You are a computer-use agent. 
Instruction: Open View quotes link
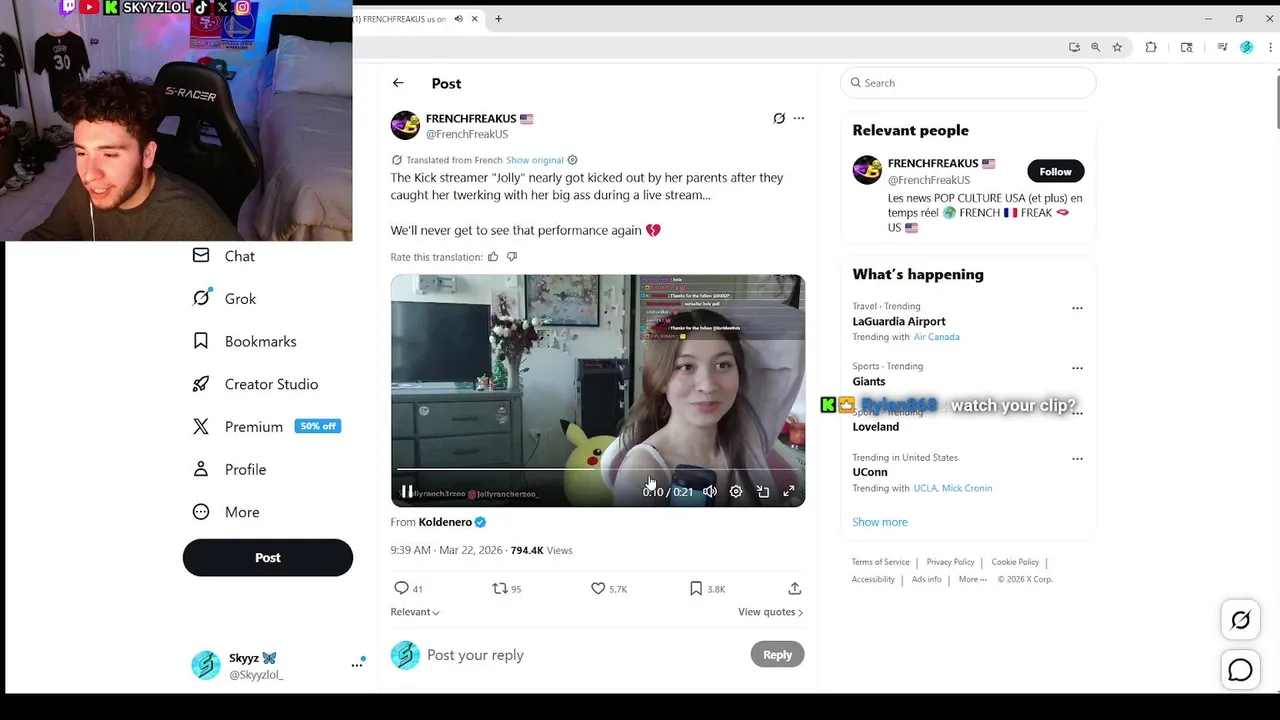[x=770, y=612]
